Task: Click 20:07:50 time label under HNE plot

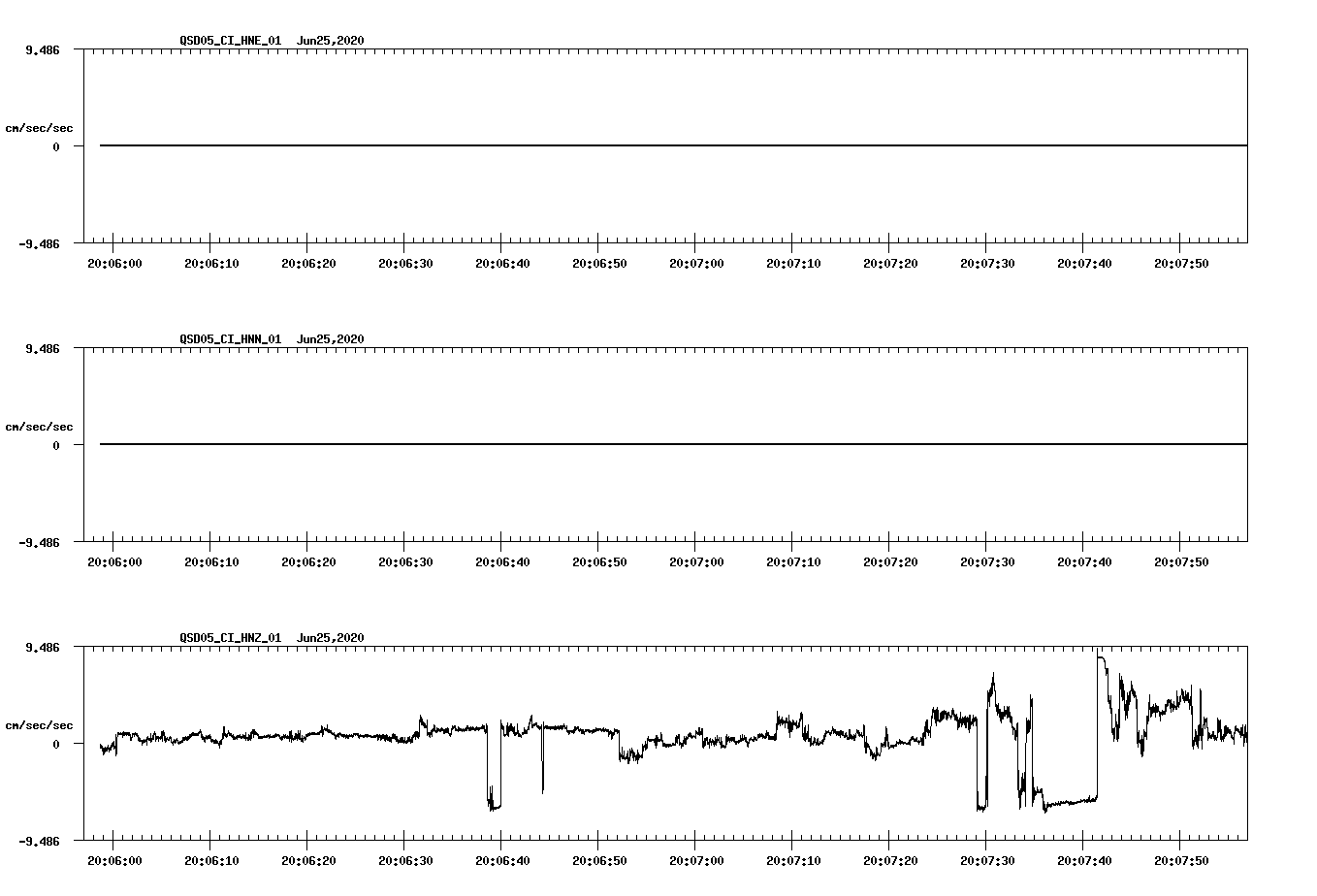Action: coord(1181,263)
